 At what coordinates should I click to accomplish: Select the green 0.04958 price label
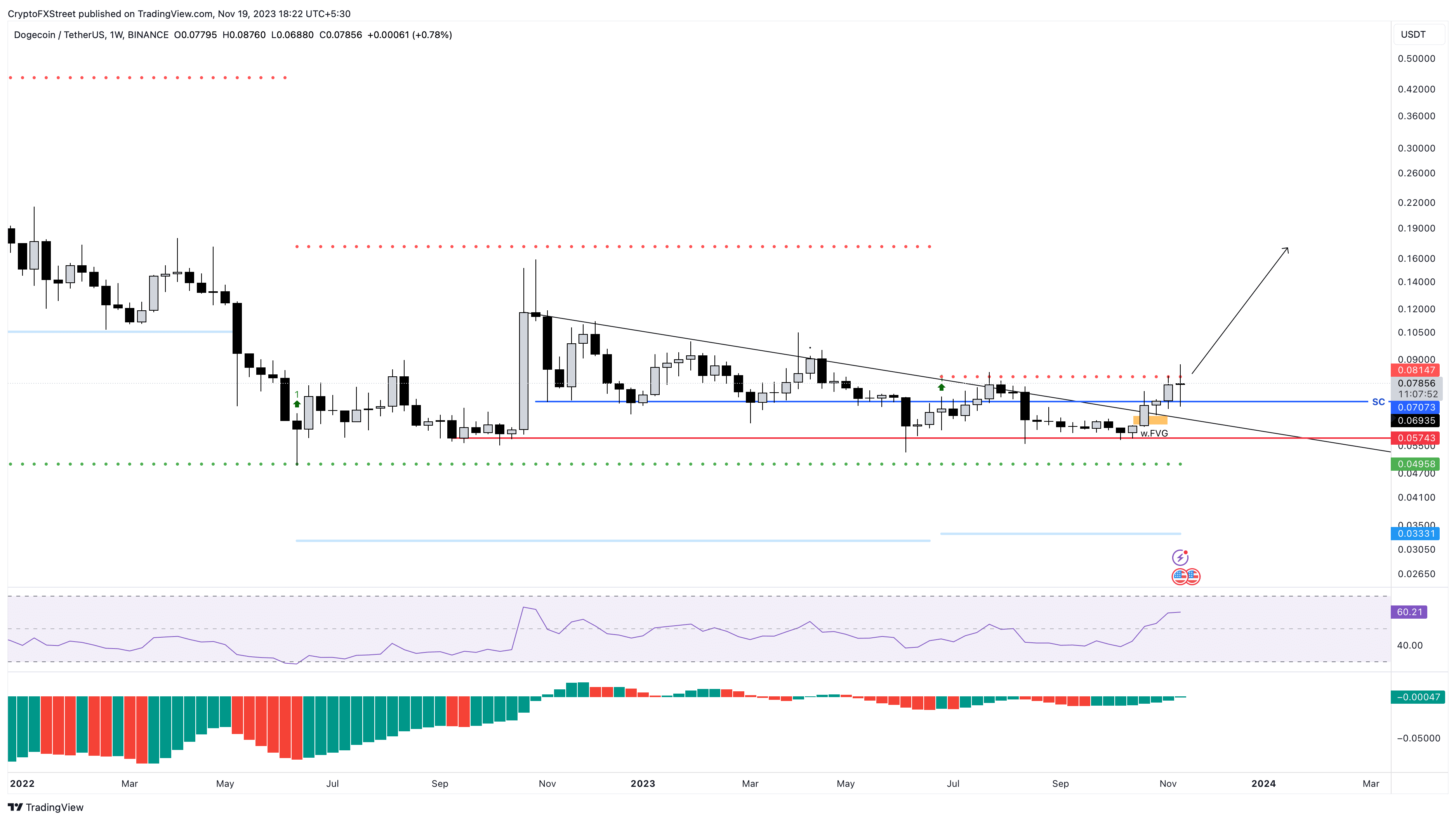tap(1416, 464)
